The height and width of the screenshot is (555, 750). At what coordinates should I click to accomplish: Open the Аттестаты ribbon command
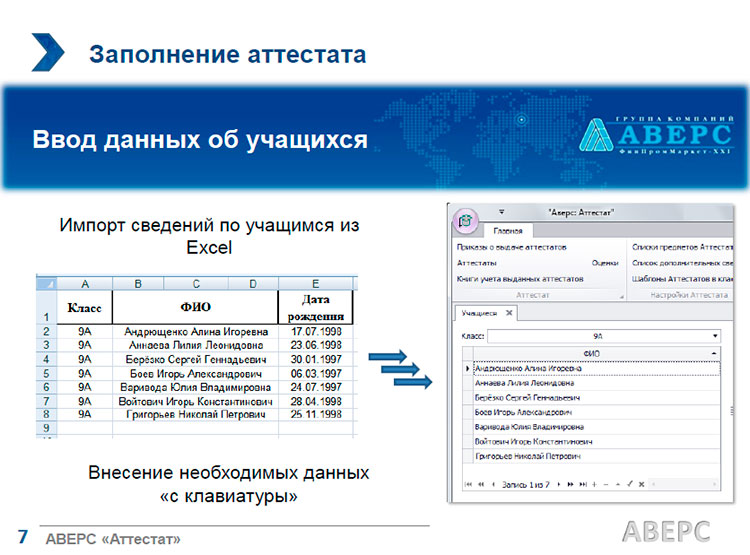click(476, 263)
